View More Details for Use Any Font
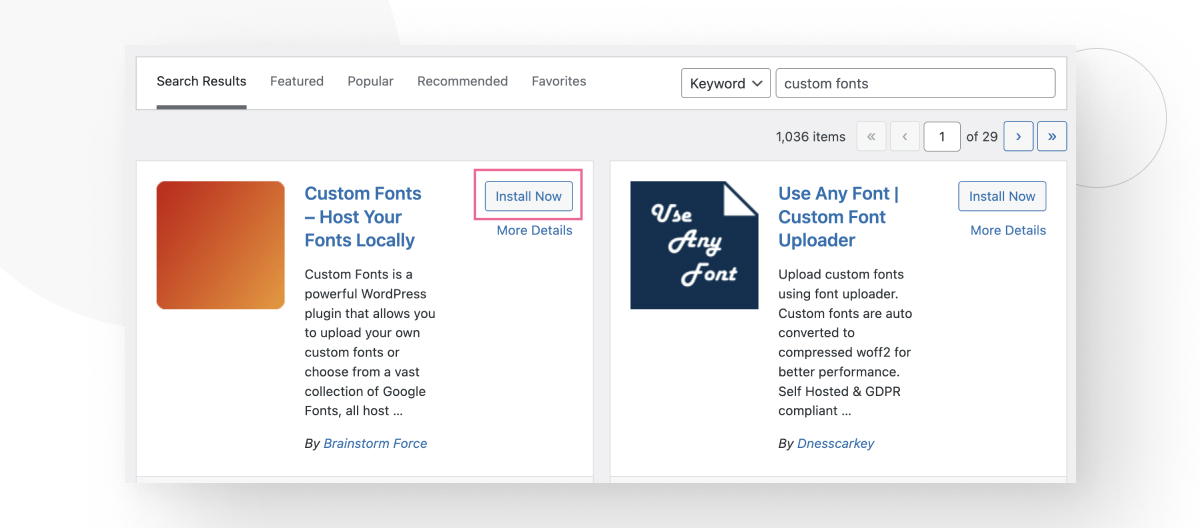The height and width of the screenshot is (528, 1200). click(x=1008, y=230)
